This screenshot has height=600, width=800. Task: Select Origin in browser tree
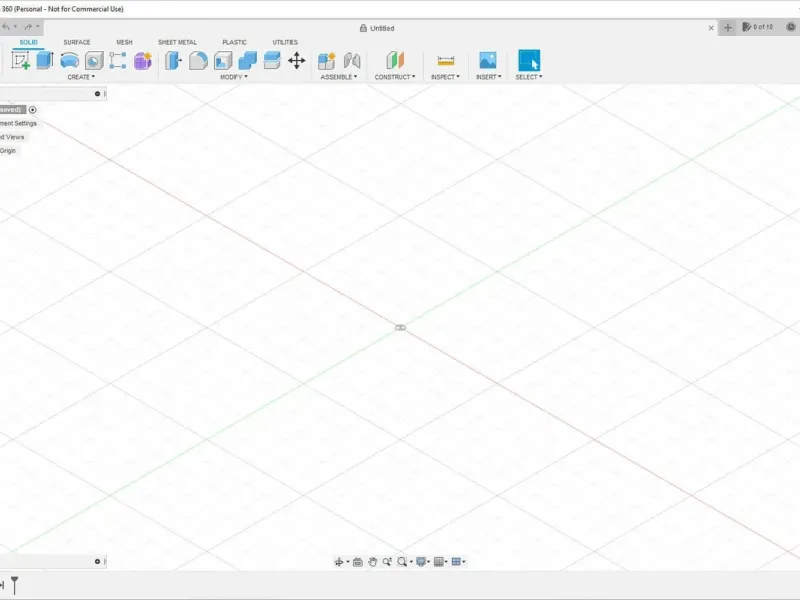pos(8,151)
